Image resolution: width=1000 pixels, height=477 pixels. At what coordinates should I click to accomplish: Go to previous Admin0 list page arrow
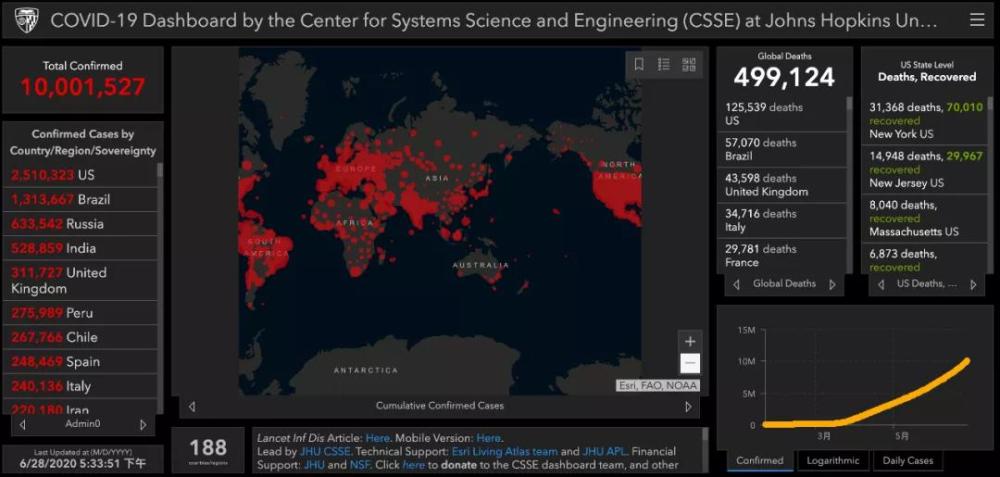[23, 424]
